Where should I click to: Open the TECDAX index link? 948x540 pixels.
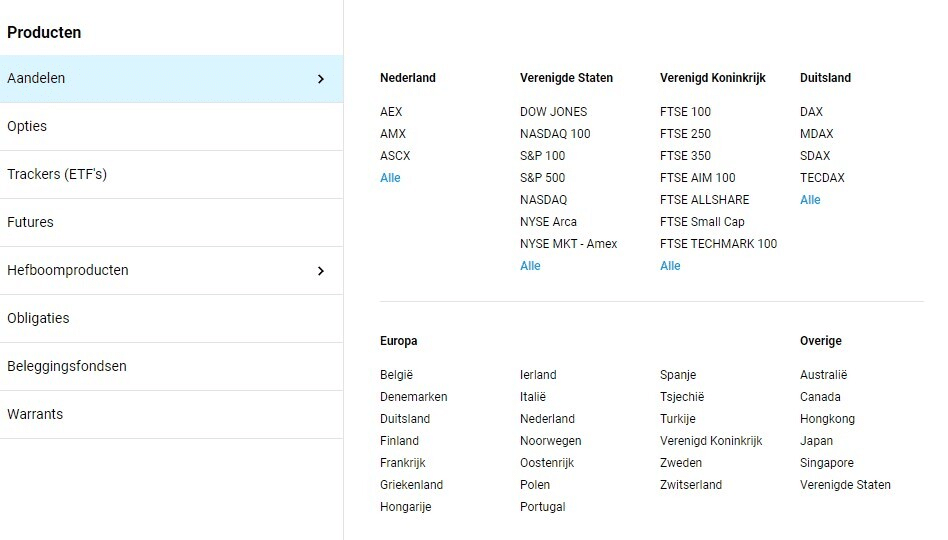click(x=822, y=178)
